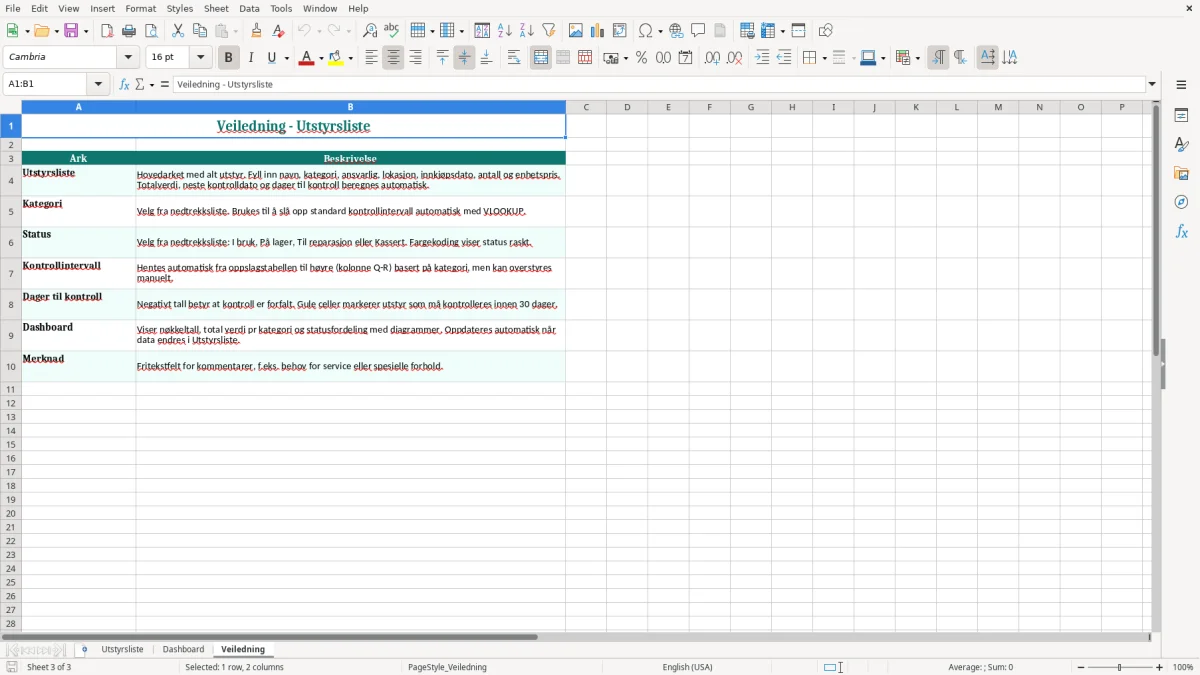This screenshot has height=675, width=1200.
Task: Export directly as PDF
Action: tap(107, 31)
